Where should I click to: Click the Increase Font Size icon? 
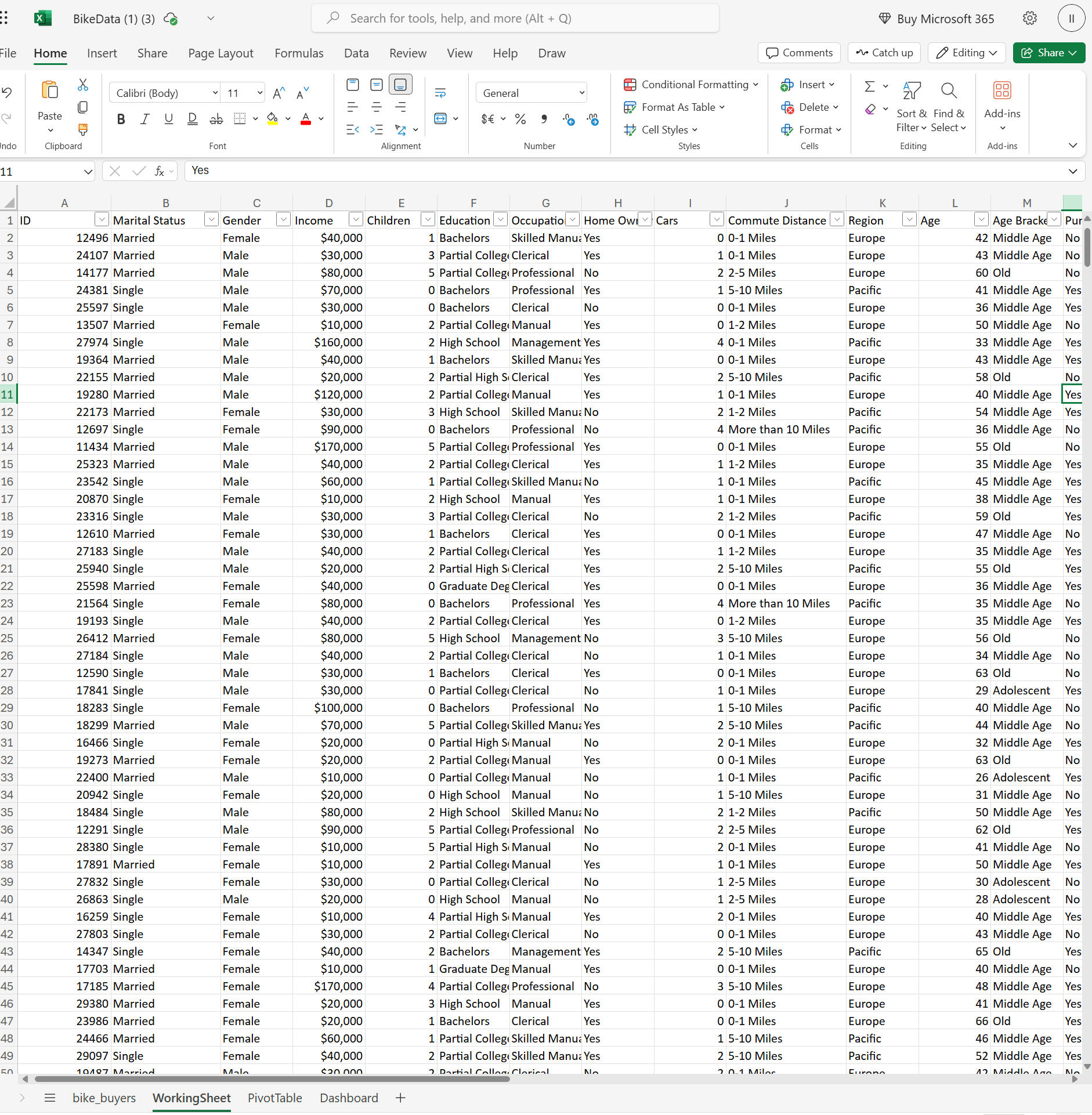coord(279,93)
